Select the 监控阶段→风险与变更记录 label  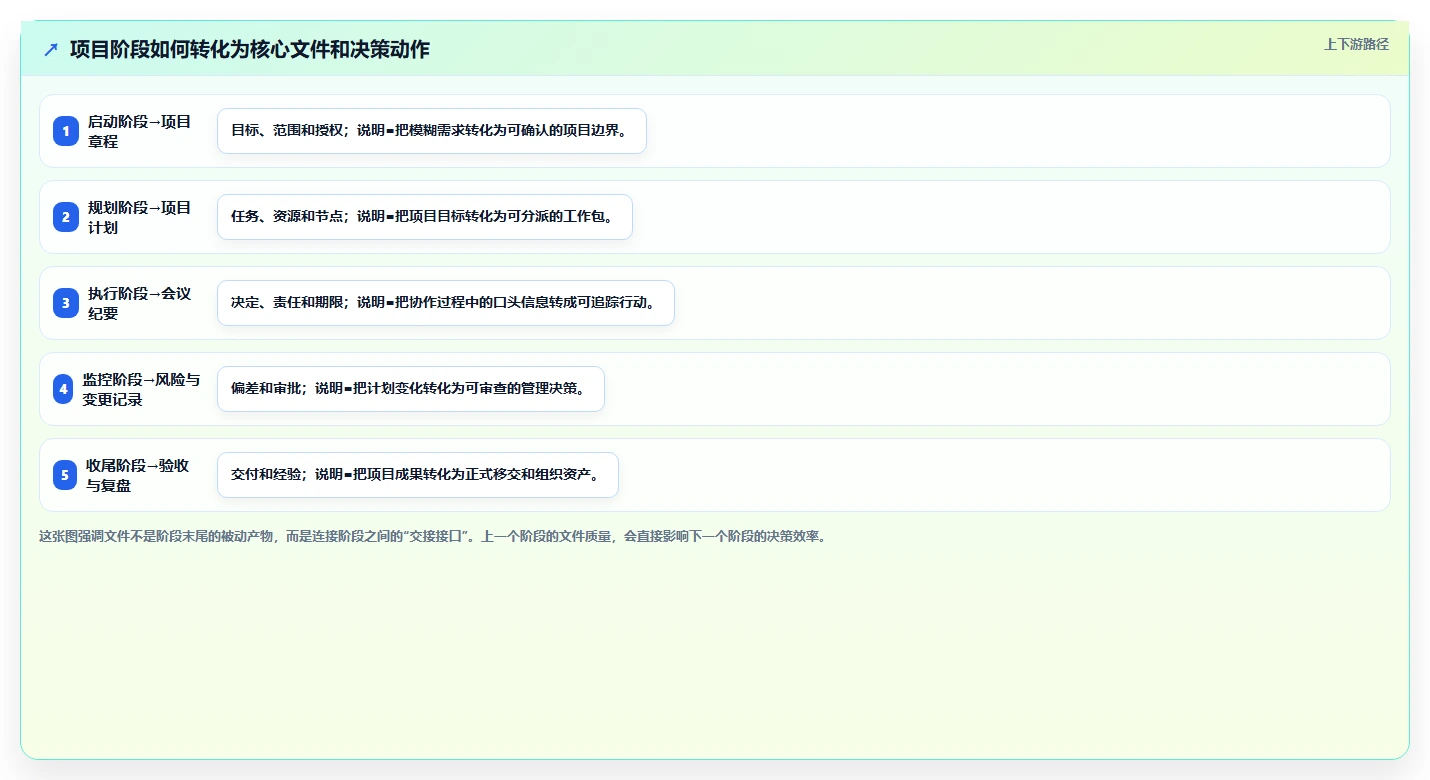141,389
